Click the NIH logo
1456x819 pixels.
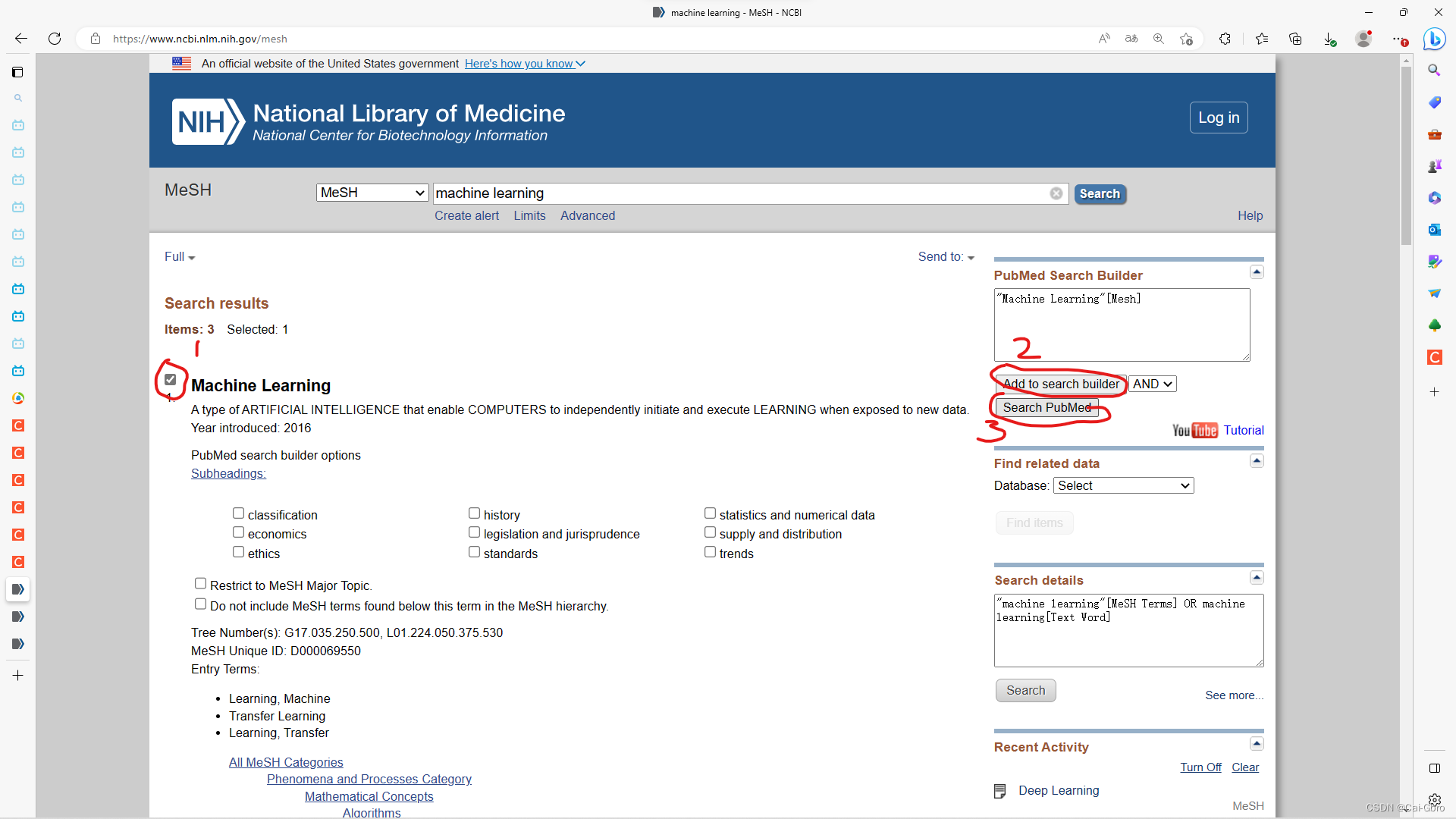208,121
